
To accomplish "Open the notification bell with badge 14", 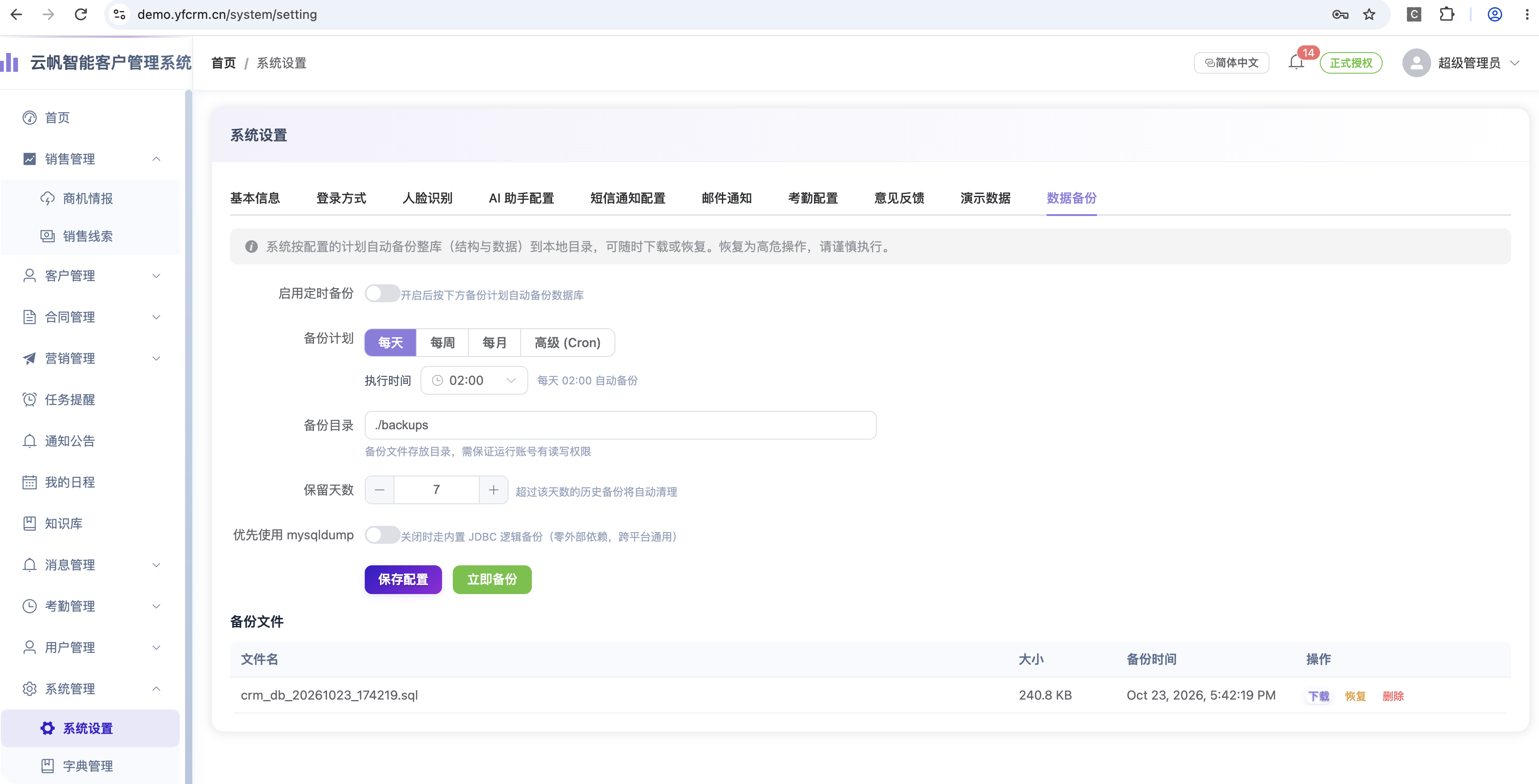I will tap(1296, 62).
